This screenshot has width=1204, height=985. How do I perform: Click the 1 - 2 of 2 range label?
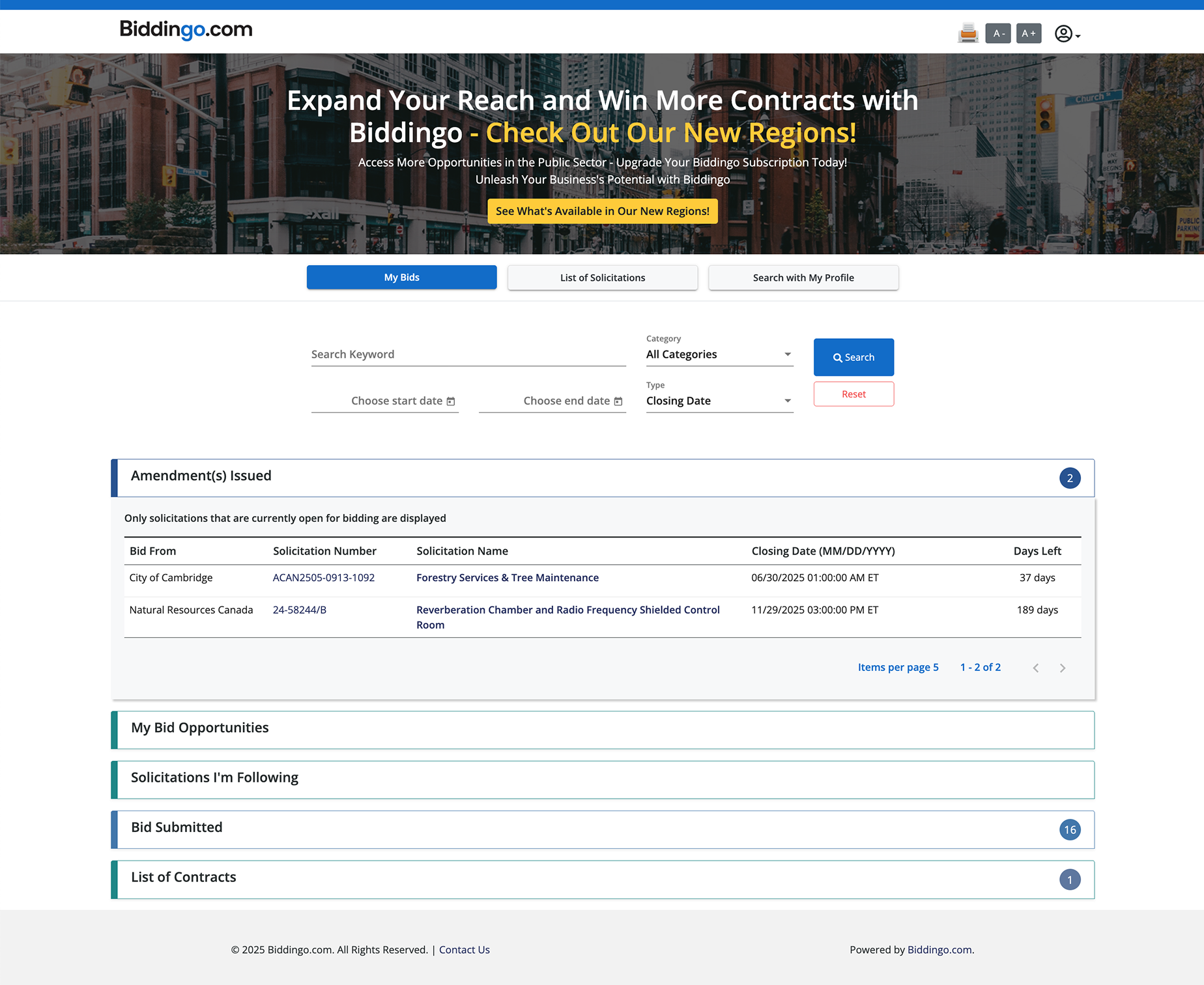tap(981, 667)
